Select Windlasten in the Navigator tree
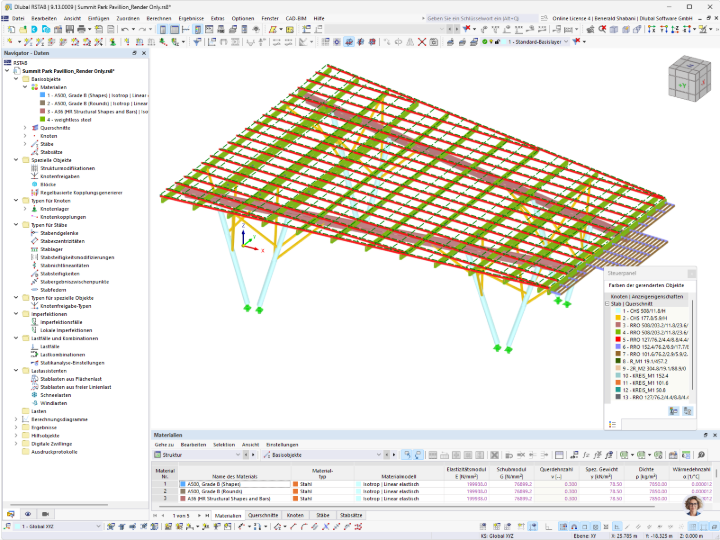 pyautogui.click(x=53, y=403)
